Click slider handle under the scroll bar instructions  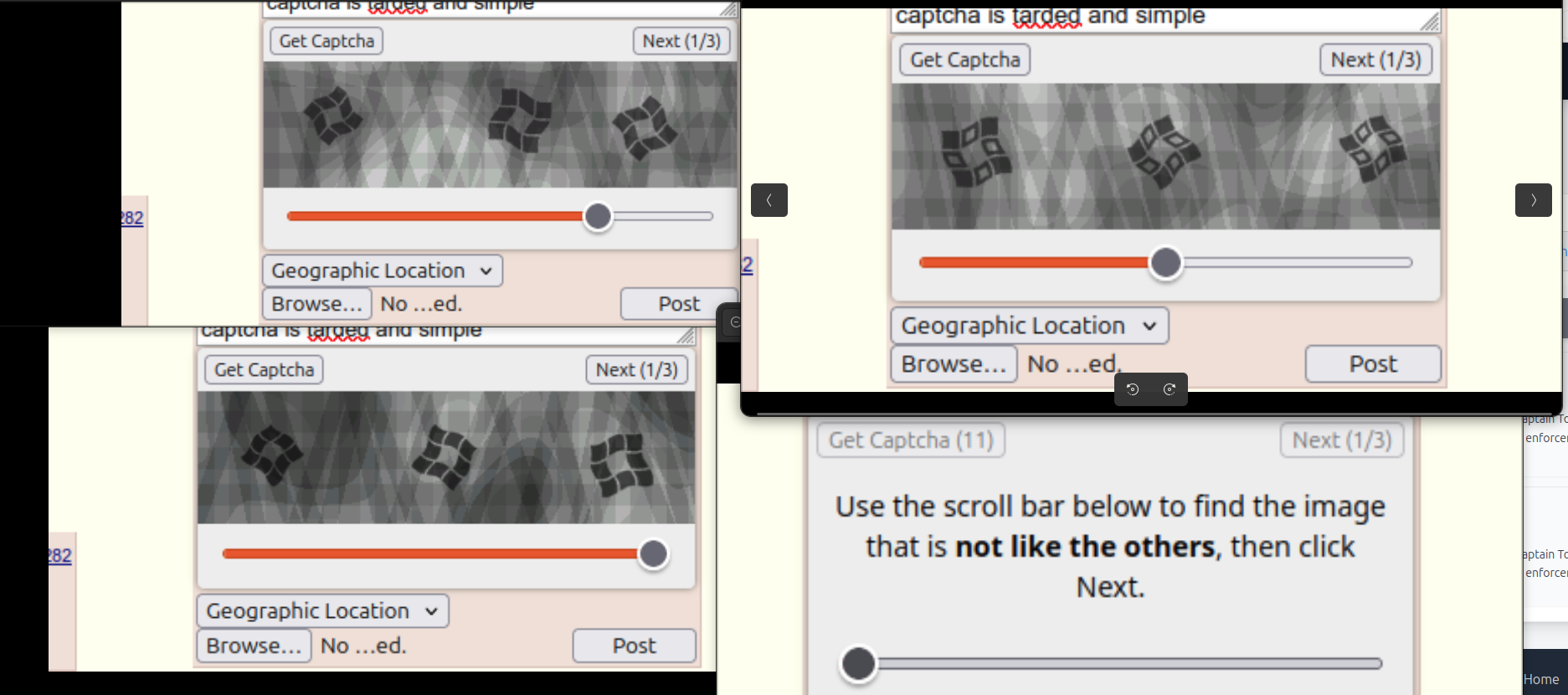pos(858,663)
